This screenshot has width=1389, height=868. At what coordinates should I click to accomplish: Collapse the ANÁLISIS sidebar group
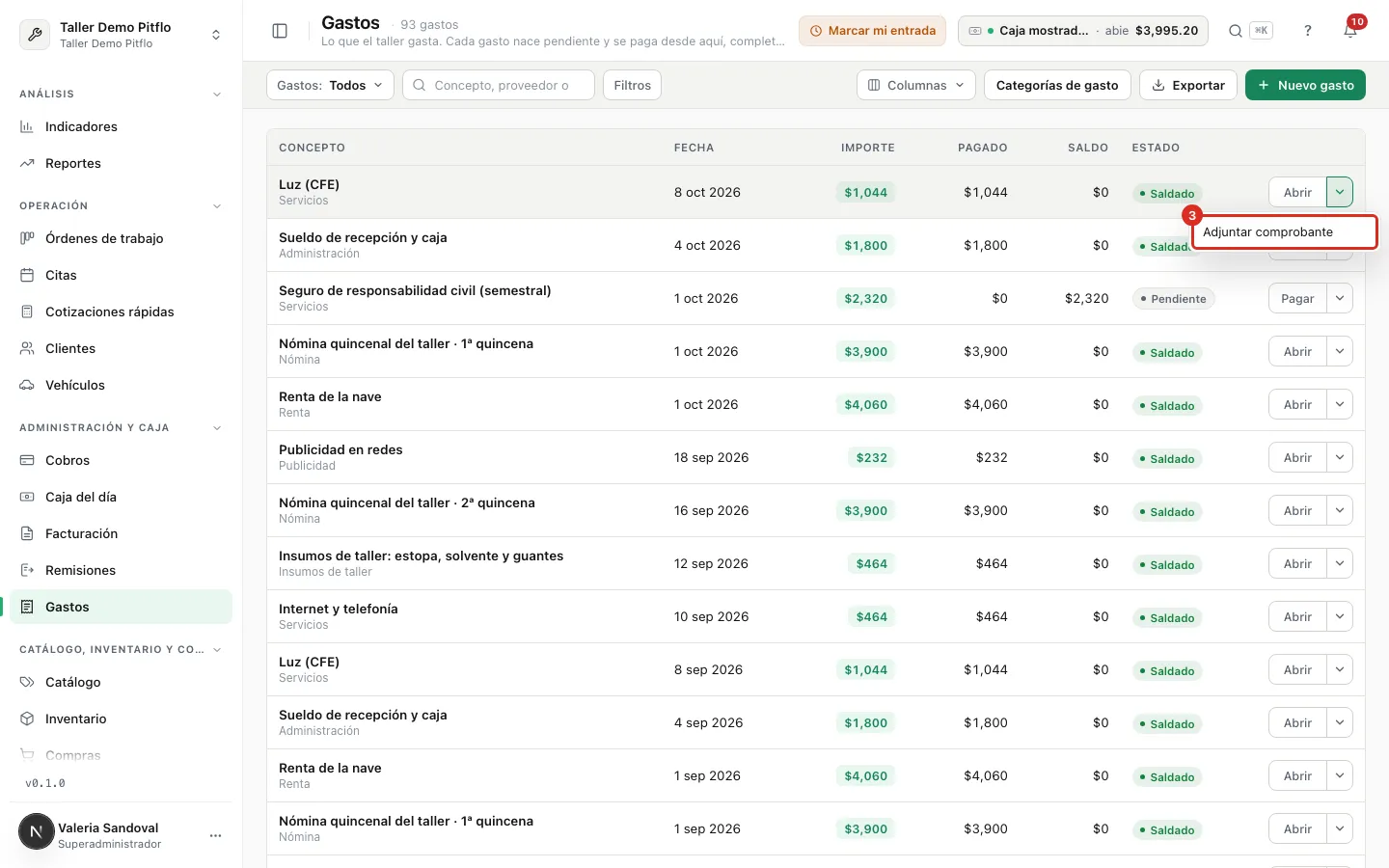click(x=217, y=95)
